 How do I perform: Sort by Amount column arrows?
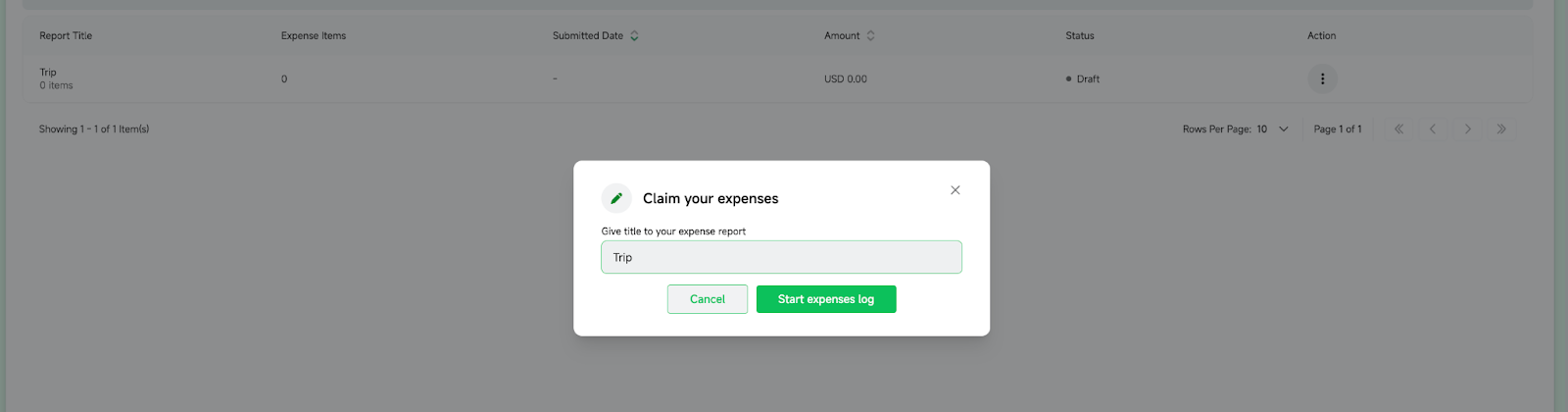coord(870,36)
